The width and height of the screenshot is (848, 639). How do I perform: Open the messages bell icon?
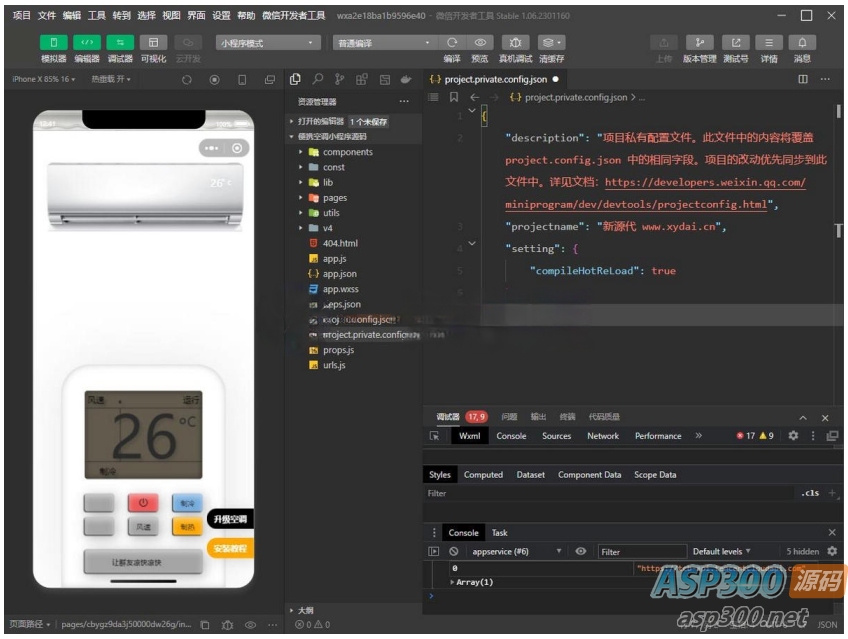(x=802, y=42)
